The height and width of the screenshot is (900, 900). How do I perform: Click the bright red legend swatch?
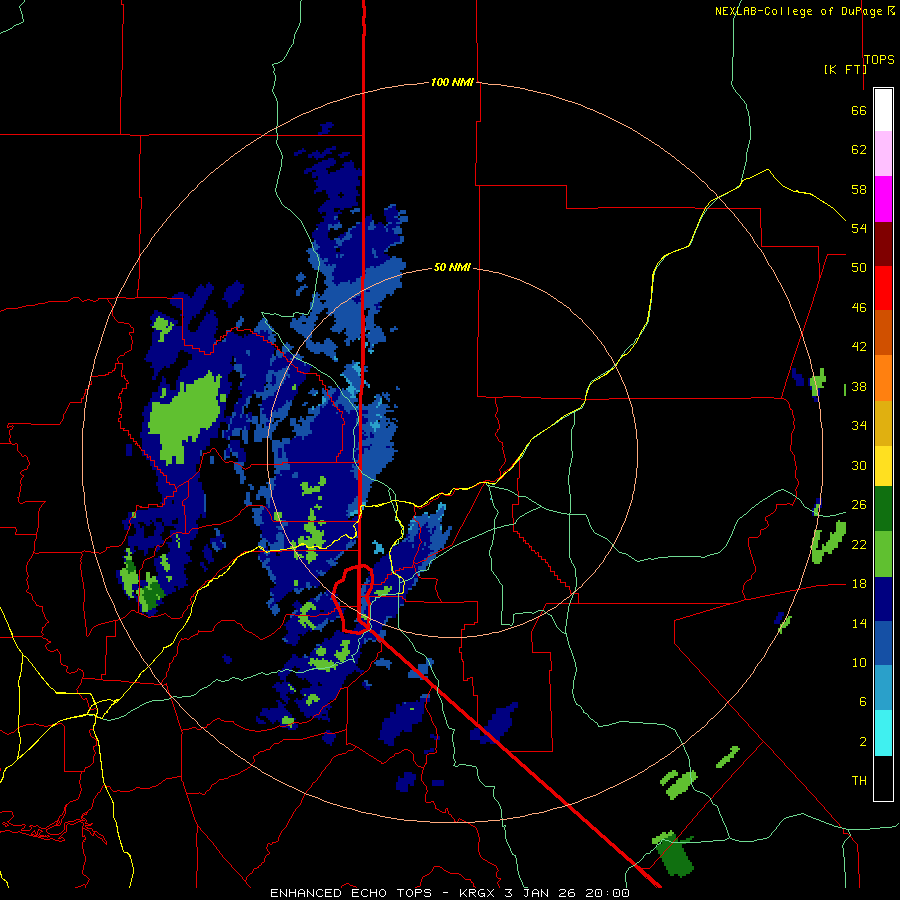(883, 288)
